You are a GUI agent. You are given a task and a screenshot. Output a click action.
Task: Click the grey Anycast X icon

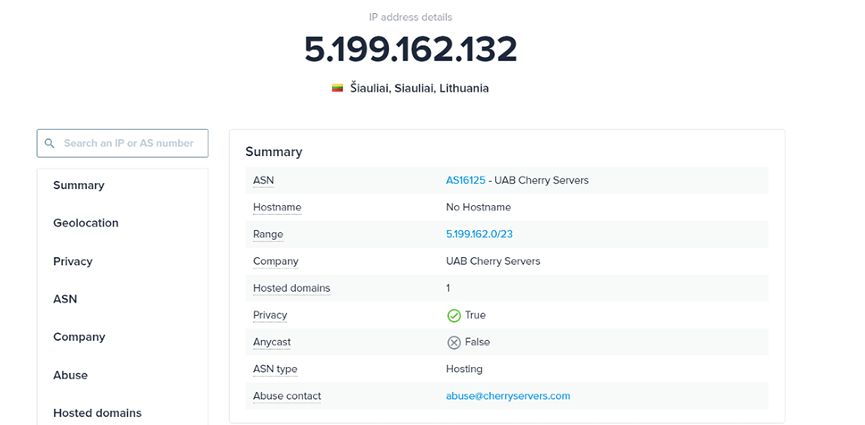453,342
